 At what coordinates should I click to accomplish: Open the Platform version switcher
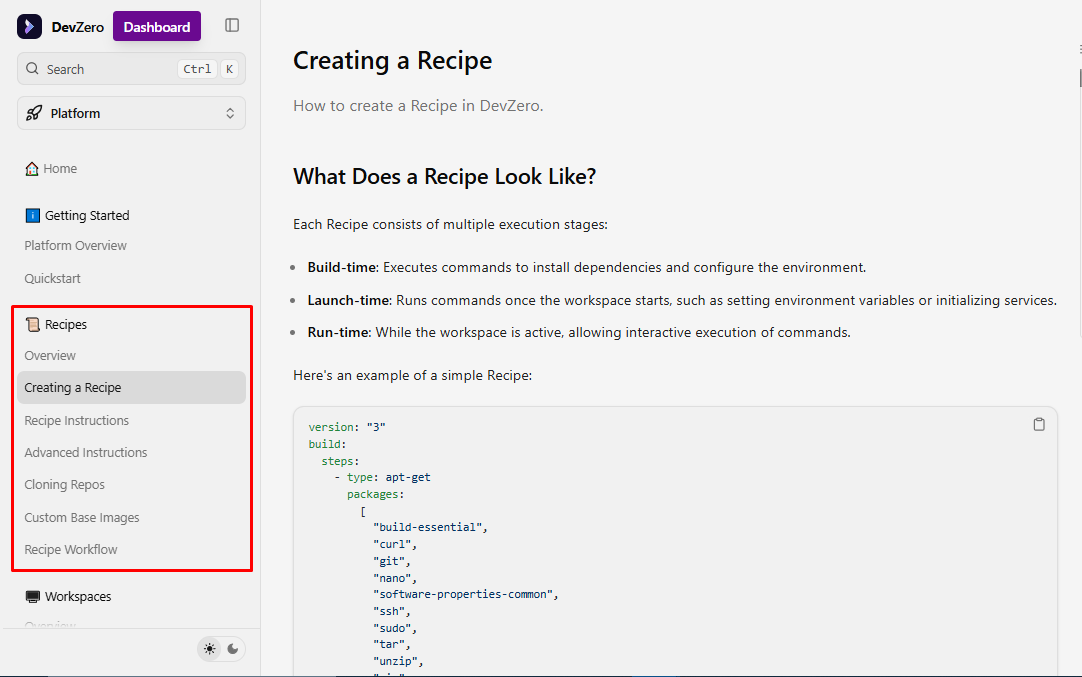click(x=131, y=113)
